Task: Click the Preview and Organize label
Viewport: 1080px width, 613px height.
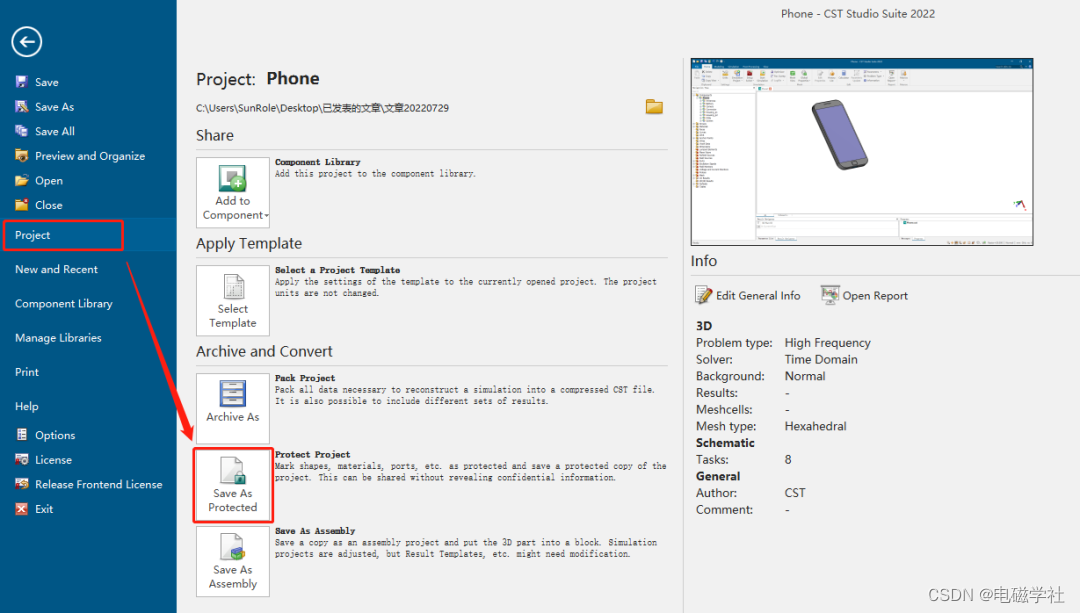Action: (x=90, y=156)
